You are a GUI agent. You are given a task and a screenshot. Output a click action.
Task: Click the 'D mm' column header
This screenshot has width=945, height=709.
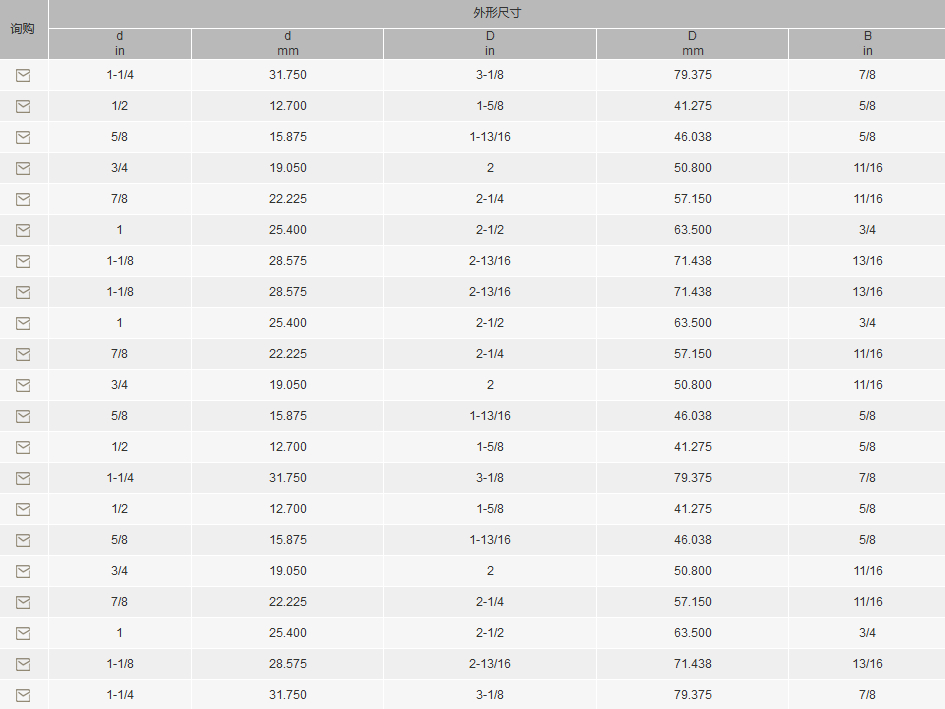click(x=692, y=43)
